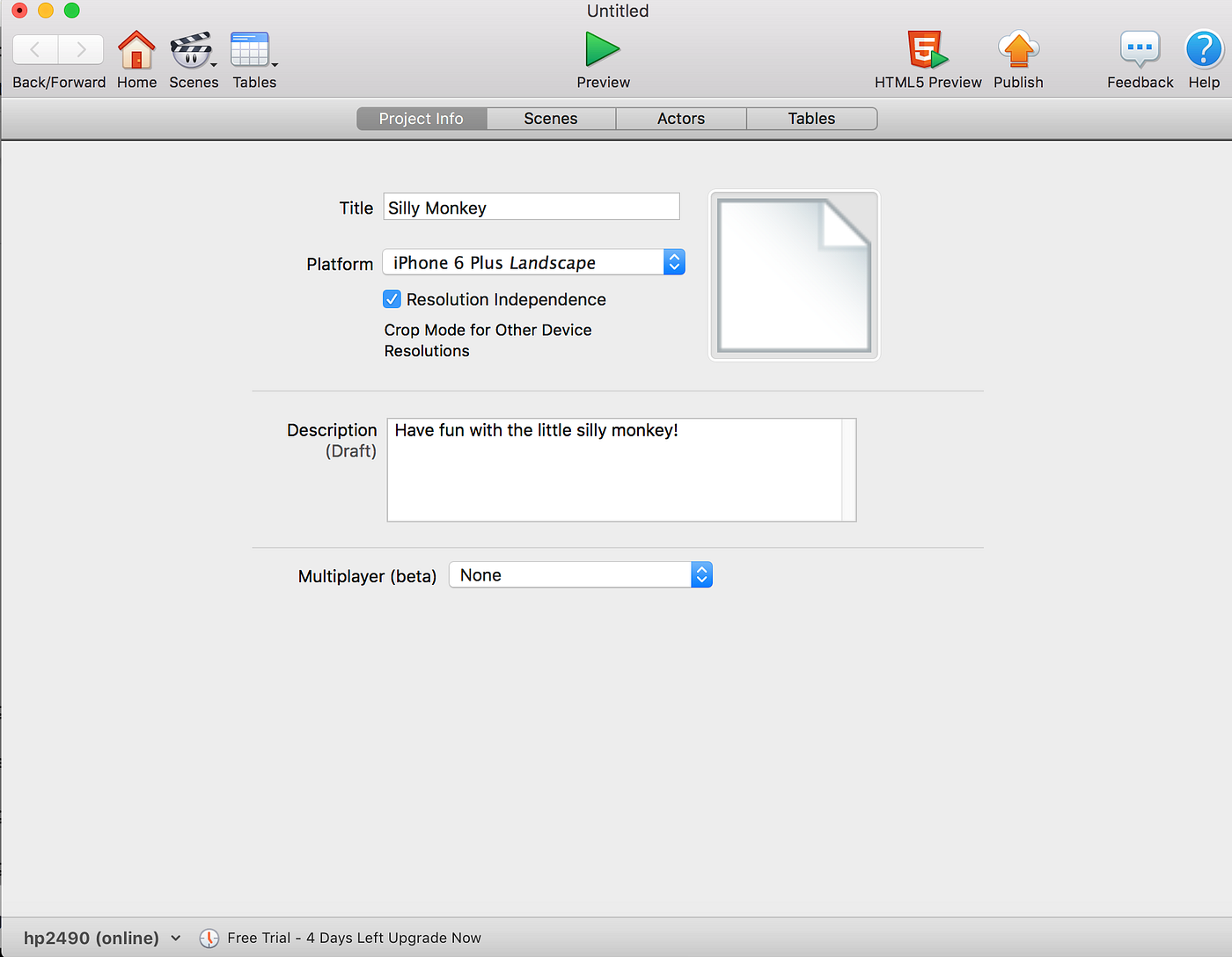Select the Project Info tab
The width and height of the screenshot is (1232, 957).
pos(422,119)
